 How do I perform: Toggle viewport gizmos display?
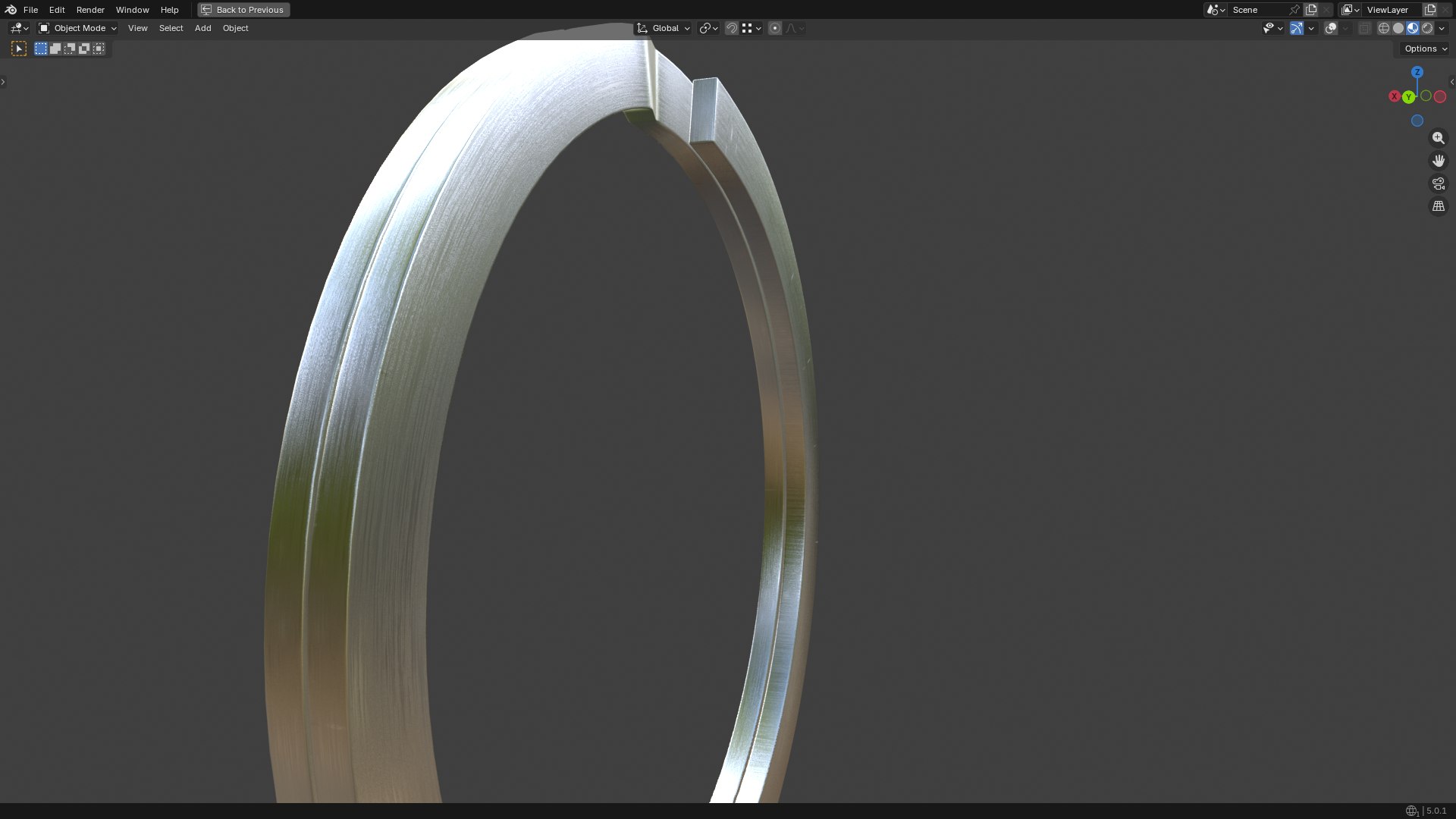(1297, 28)
